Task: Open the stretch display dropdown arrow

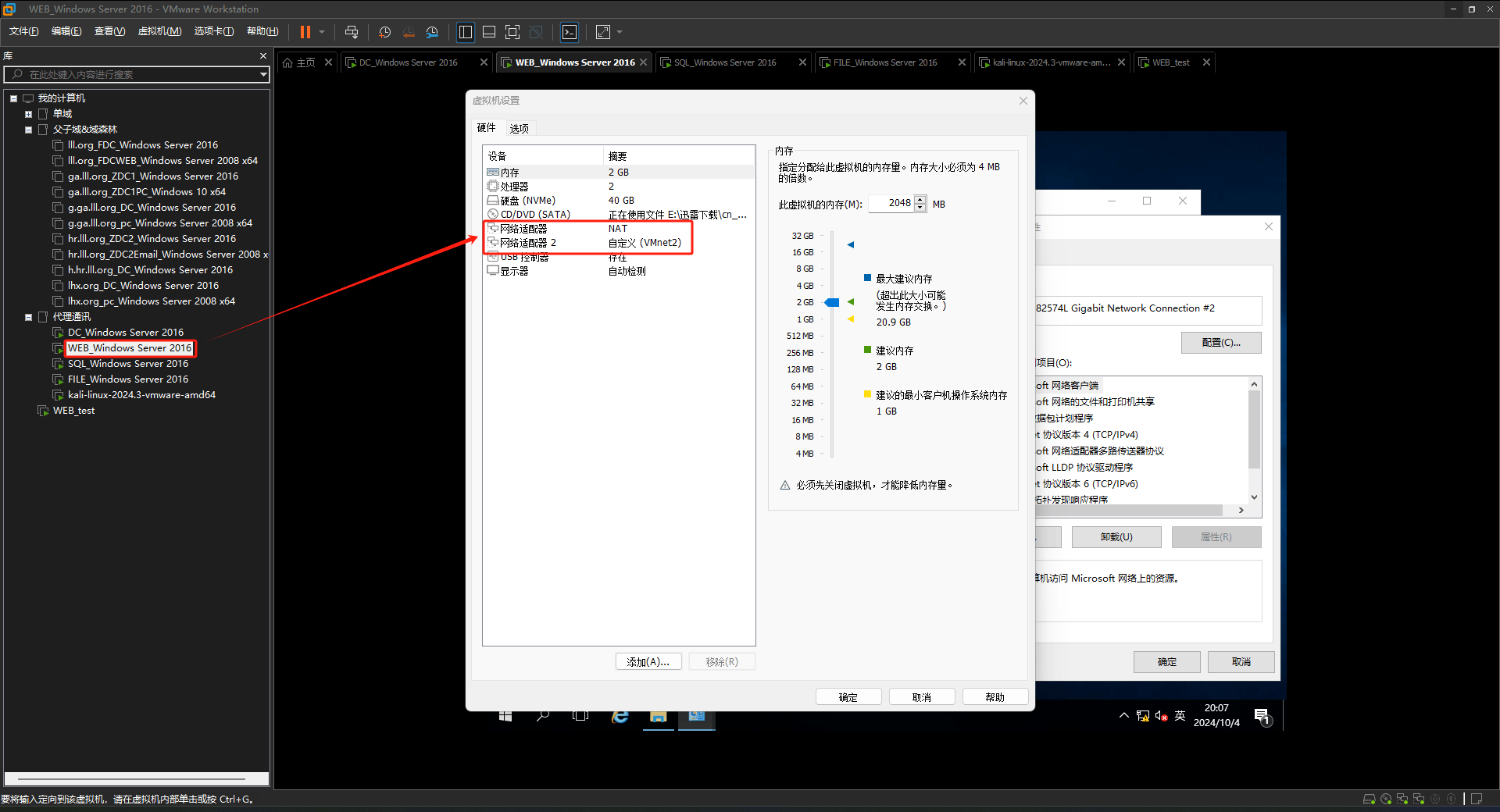Action: pos(620,32)
